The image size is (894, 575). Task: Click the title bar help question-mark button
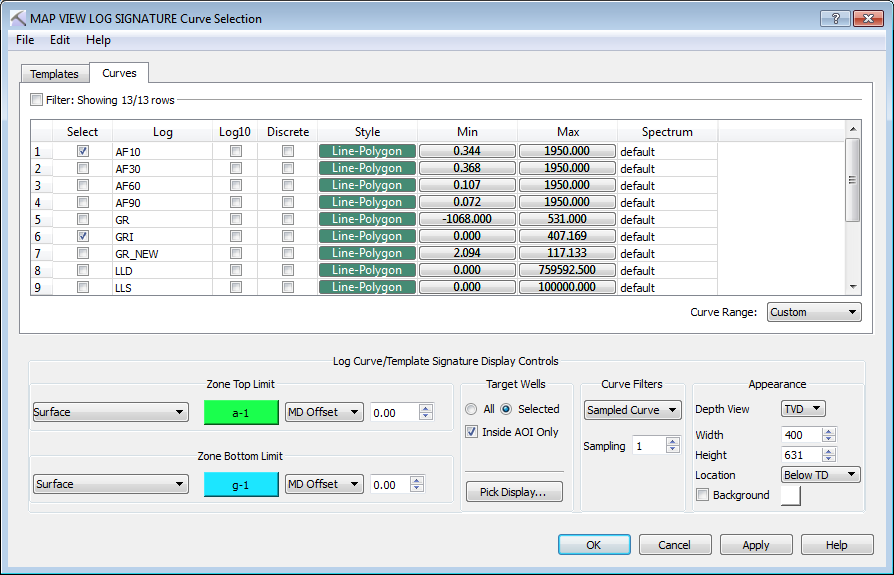[x=835, y=18]
